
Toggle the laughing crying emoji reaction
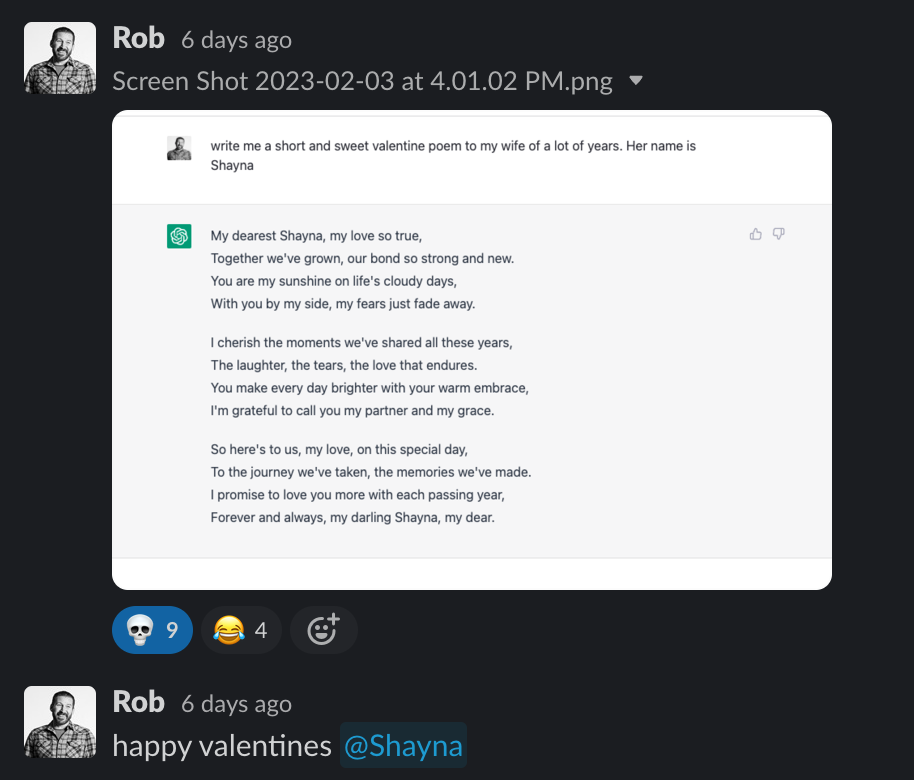coord(241,630)
